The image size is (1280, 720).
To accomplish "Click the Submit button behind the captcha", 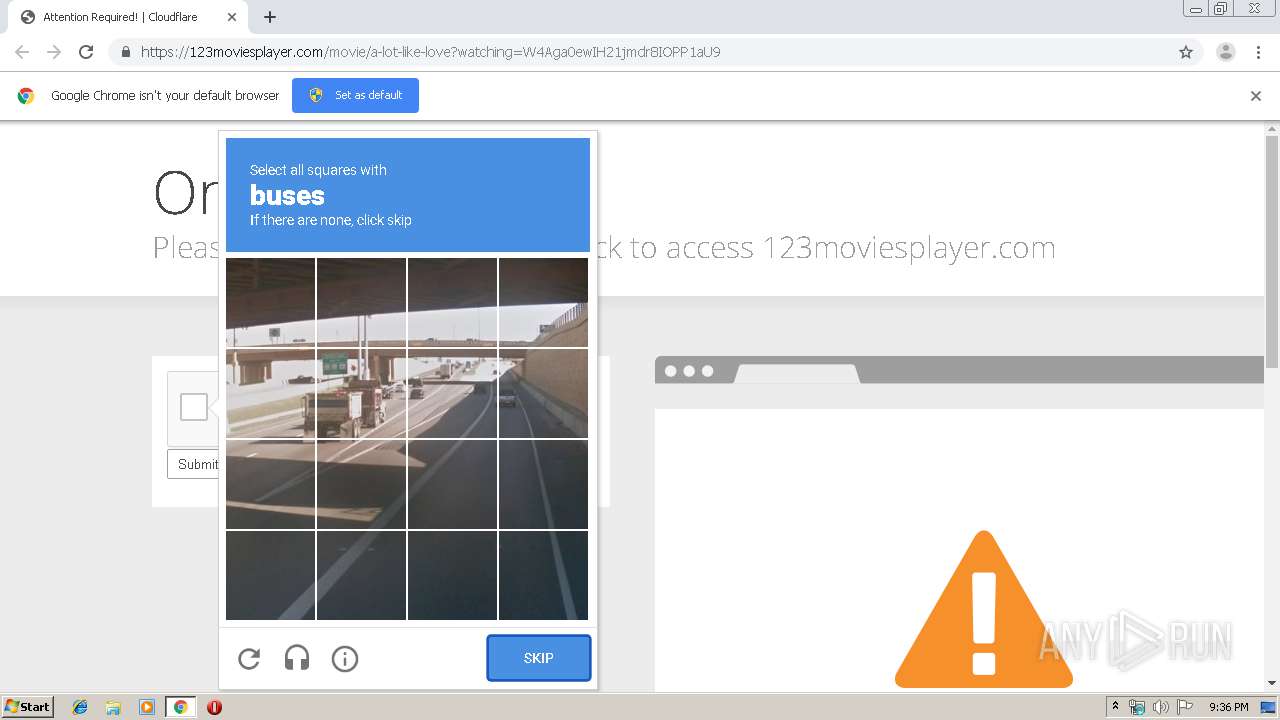I will (x=194, y=464).
